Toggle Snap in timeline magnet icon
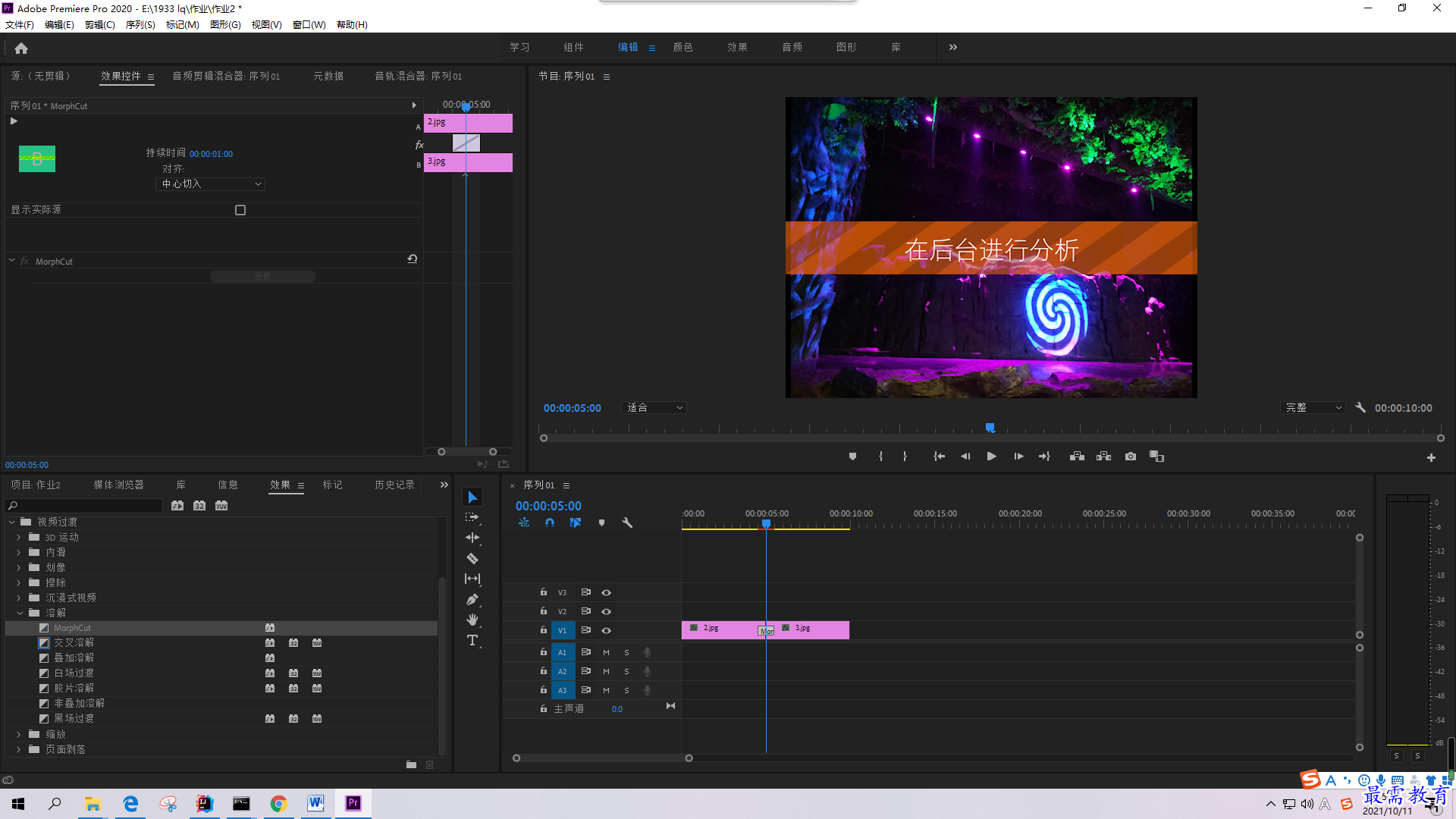 pos(550,522)
